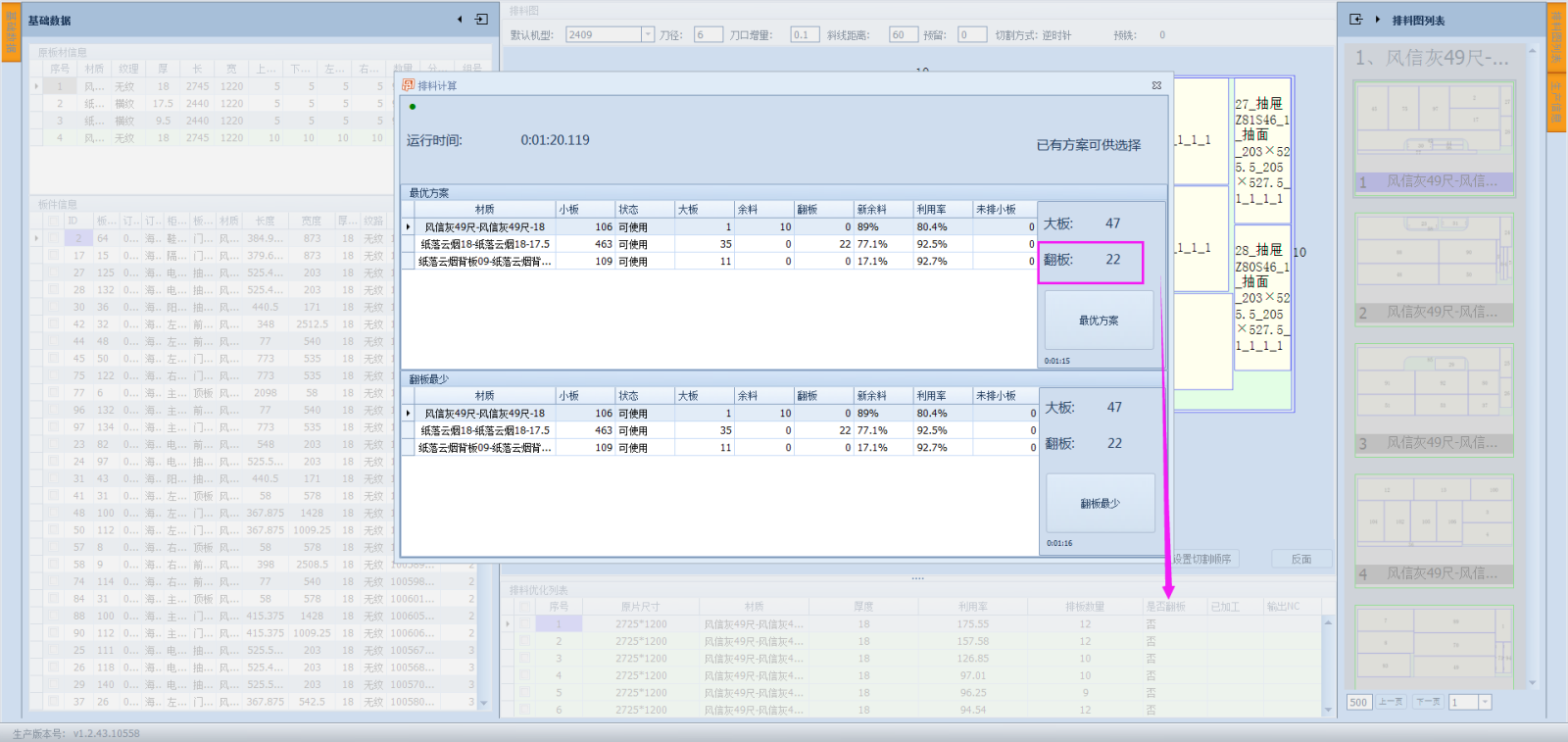Viewport: 1568px width, 742px height.
Task: Click the right arrow in the 排料图列表 header
Action: [1378, 20]
